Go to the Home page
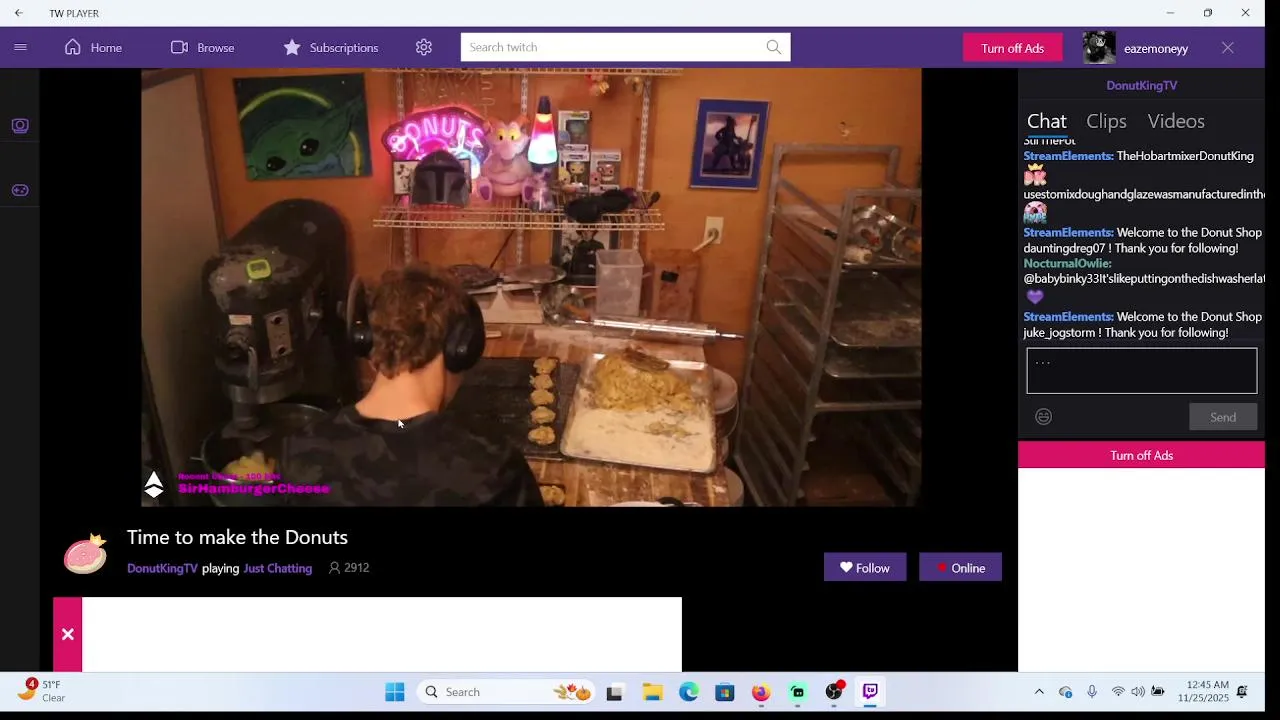The height and width of the screenshot is (720, 1280). click(93, 47)
